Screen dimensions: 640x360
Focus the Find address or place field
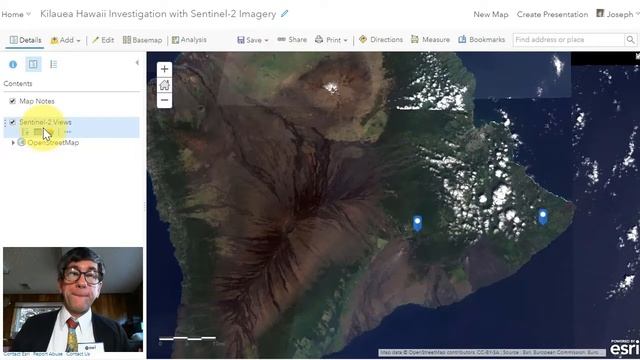point(569,40)
